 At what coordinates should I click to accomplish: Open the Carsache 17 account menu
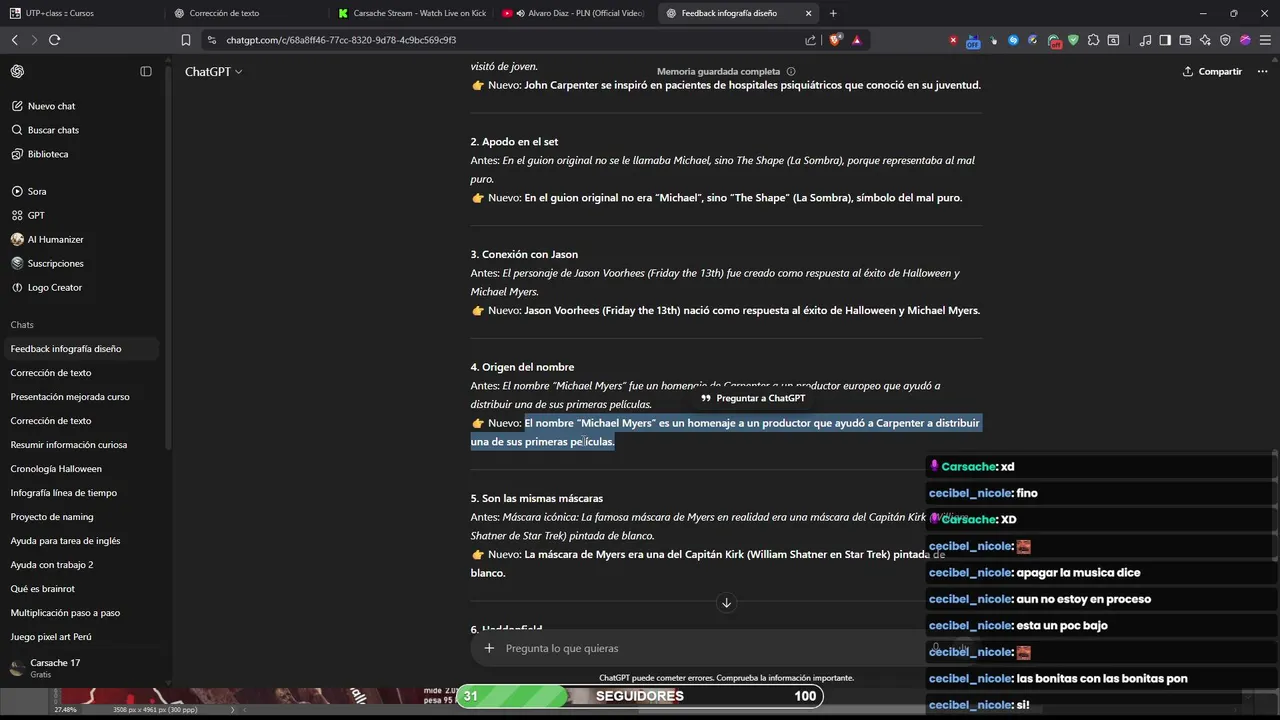click(80, 668)
